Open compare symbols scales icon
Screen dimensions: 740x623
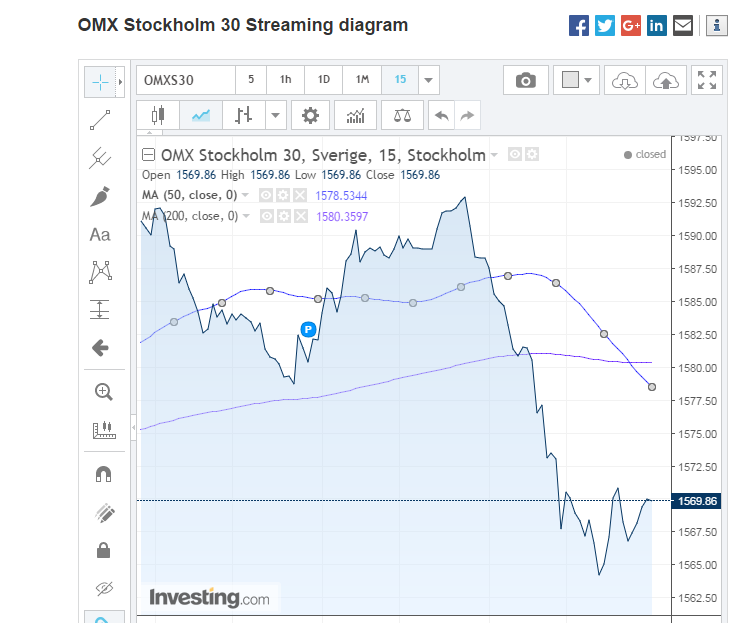click(x=402, y=115)
